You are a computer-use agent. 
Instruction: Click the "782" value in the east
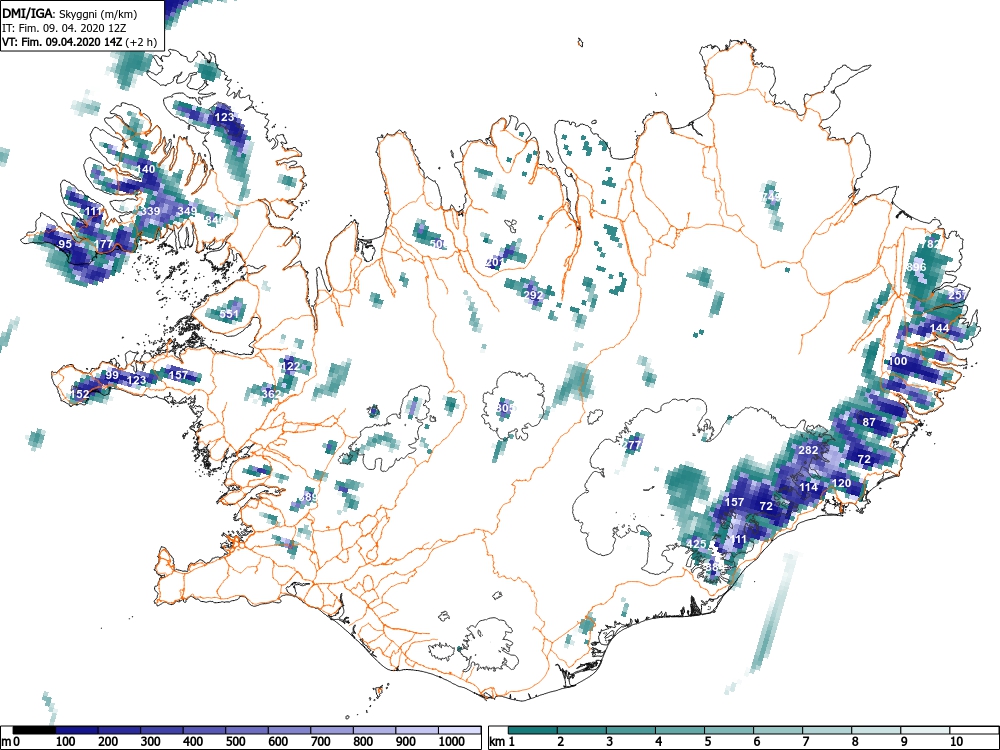[x=930, y=244]
